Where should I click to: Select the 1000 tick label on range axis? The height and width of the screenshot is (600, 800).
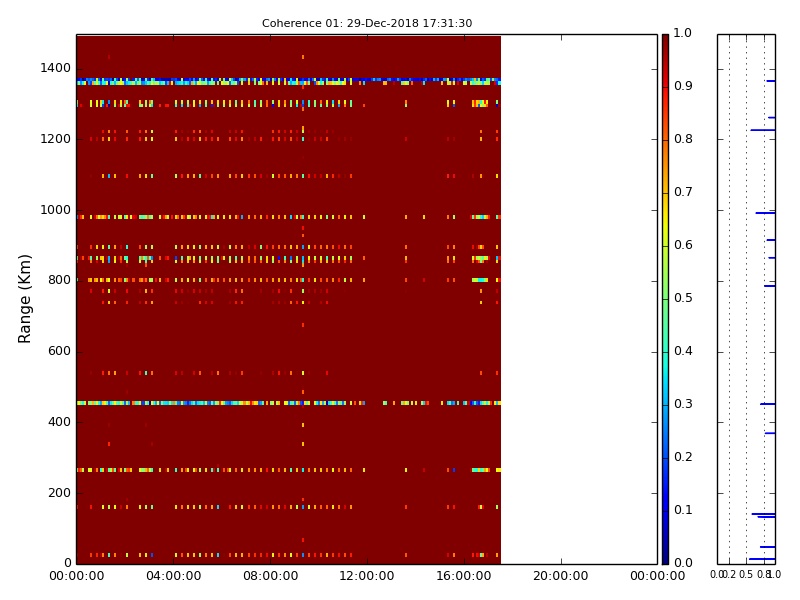(x=56, y=210)
